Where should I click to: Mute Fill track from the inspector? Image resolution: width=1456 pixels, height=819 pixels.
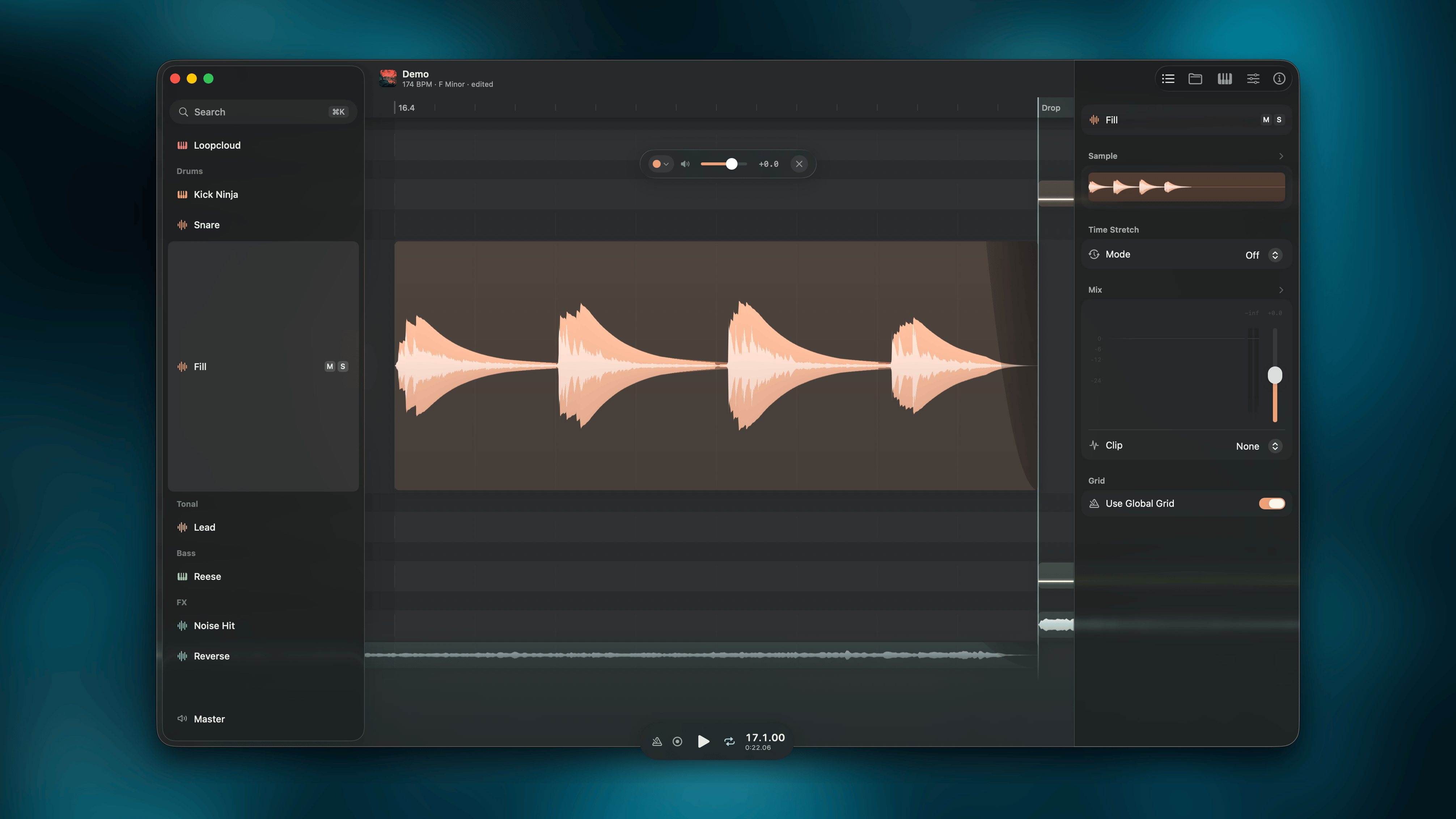(1266, 120)
